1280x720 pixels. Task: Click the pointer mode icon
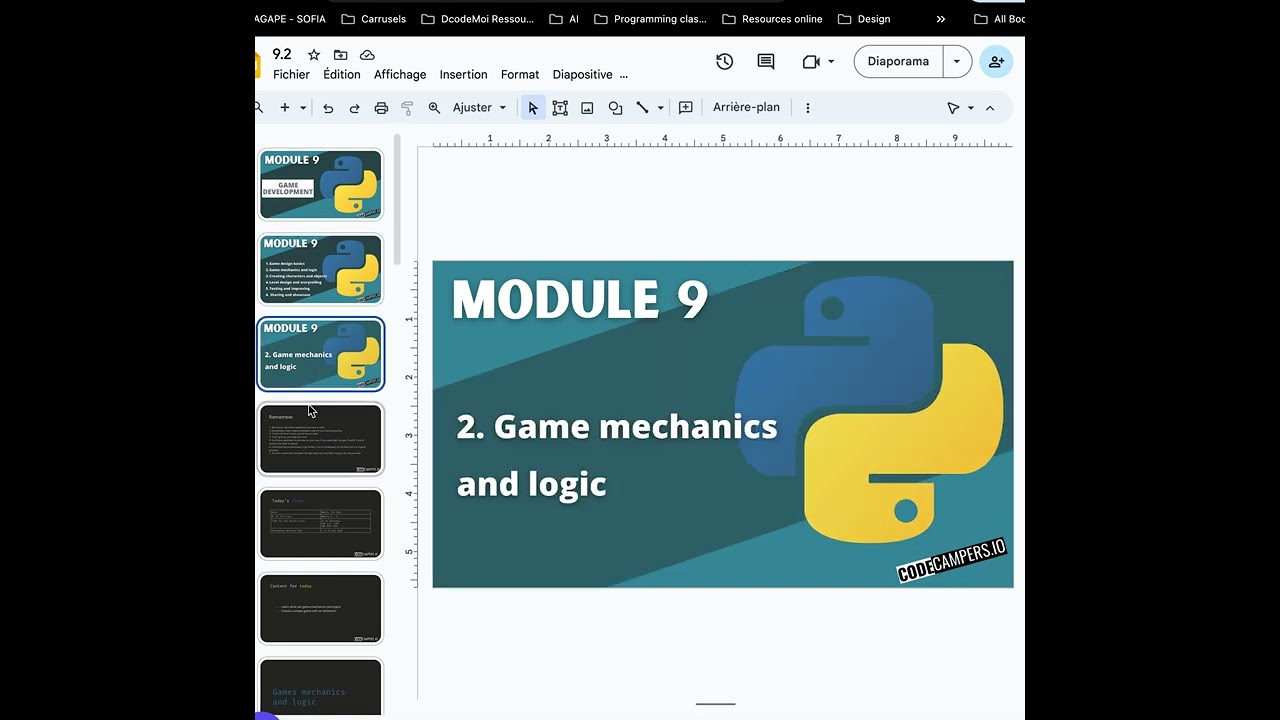(x=953, y=108)
